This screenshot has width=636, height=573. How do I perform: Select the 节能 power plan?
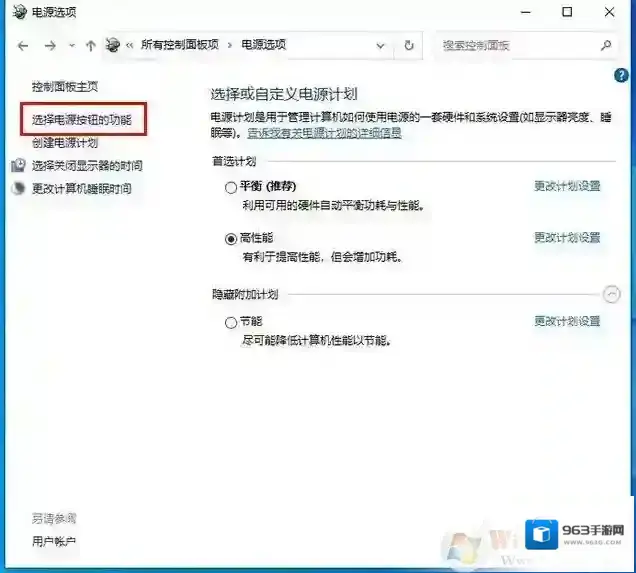point(231,322)
